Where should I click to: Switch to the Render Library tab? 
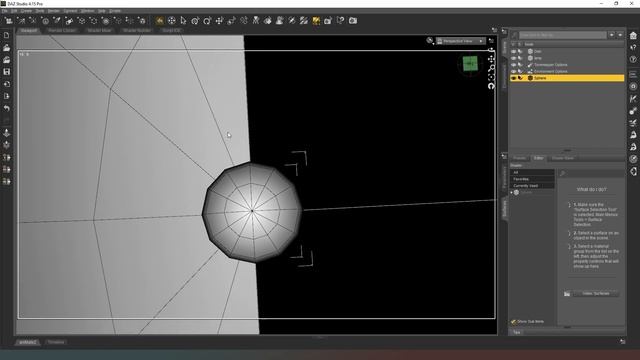pos(62,31)
